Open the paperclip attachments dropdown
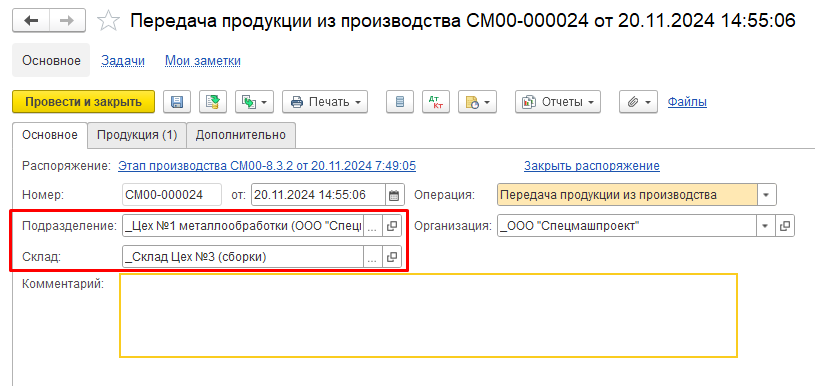The height and width of the screenshot is (386, 815). click(x=638, y=102)
